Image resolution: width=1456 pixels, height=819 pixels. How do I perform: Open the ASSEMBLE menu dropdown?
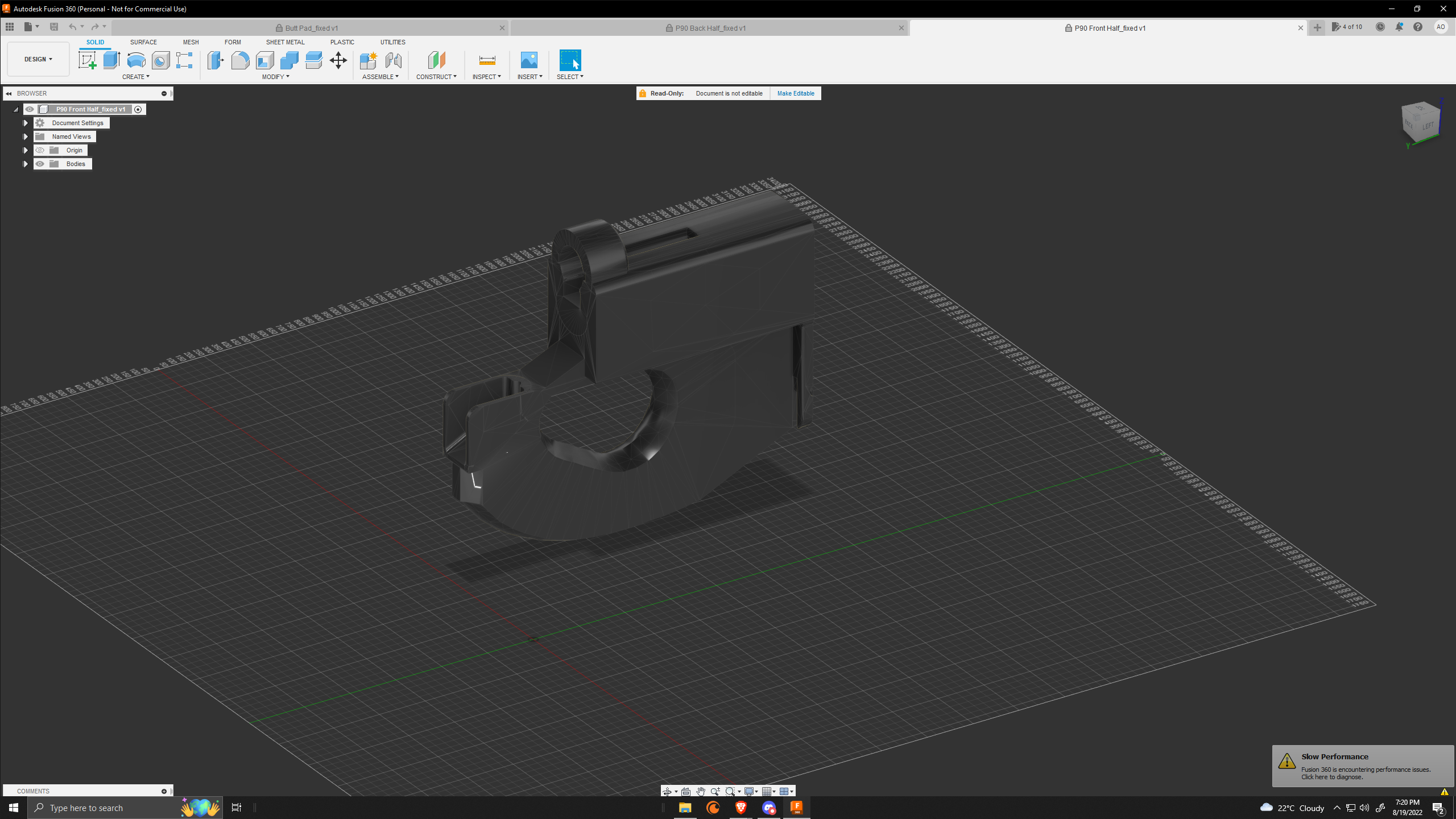[x=380, y=77]
